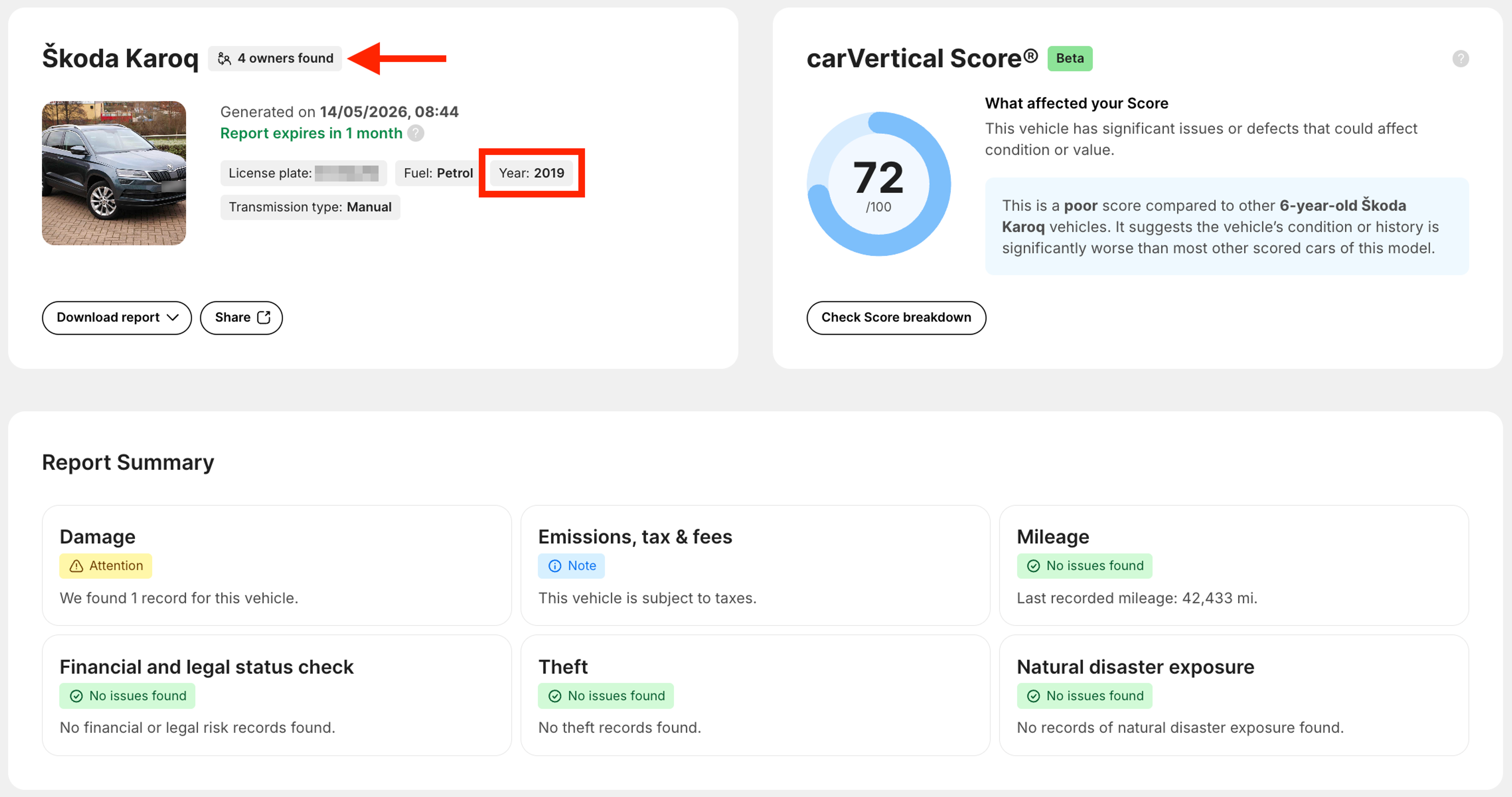Click the Share button
This screenshot has width=1512, height=797.
point(241,318)
